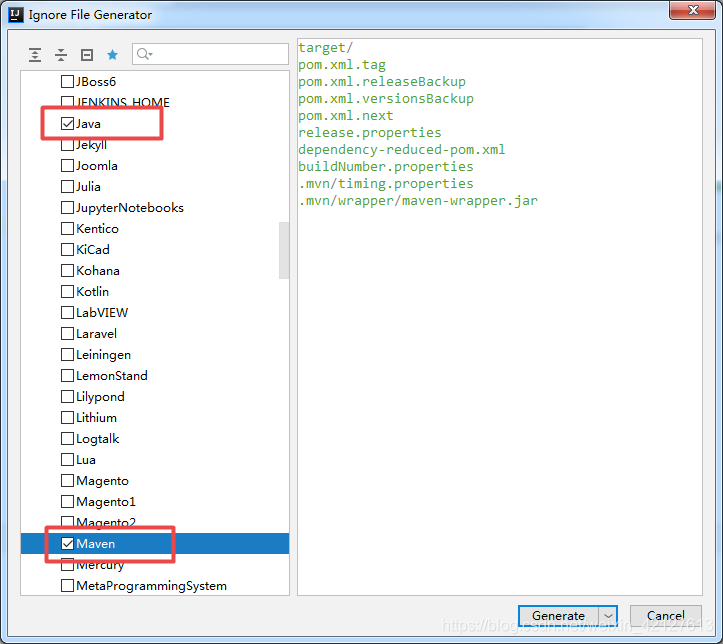Check the Lithium checkbox
Image resolution: width=723 pixels, height=644 pixels.
(67, 417)
